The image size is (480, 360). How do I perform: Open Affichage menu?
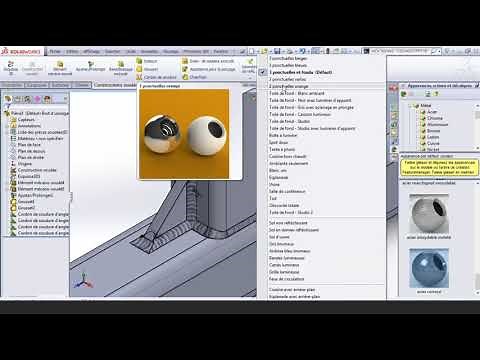click(91, 51)
